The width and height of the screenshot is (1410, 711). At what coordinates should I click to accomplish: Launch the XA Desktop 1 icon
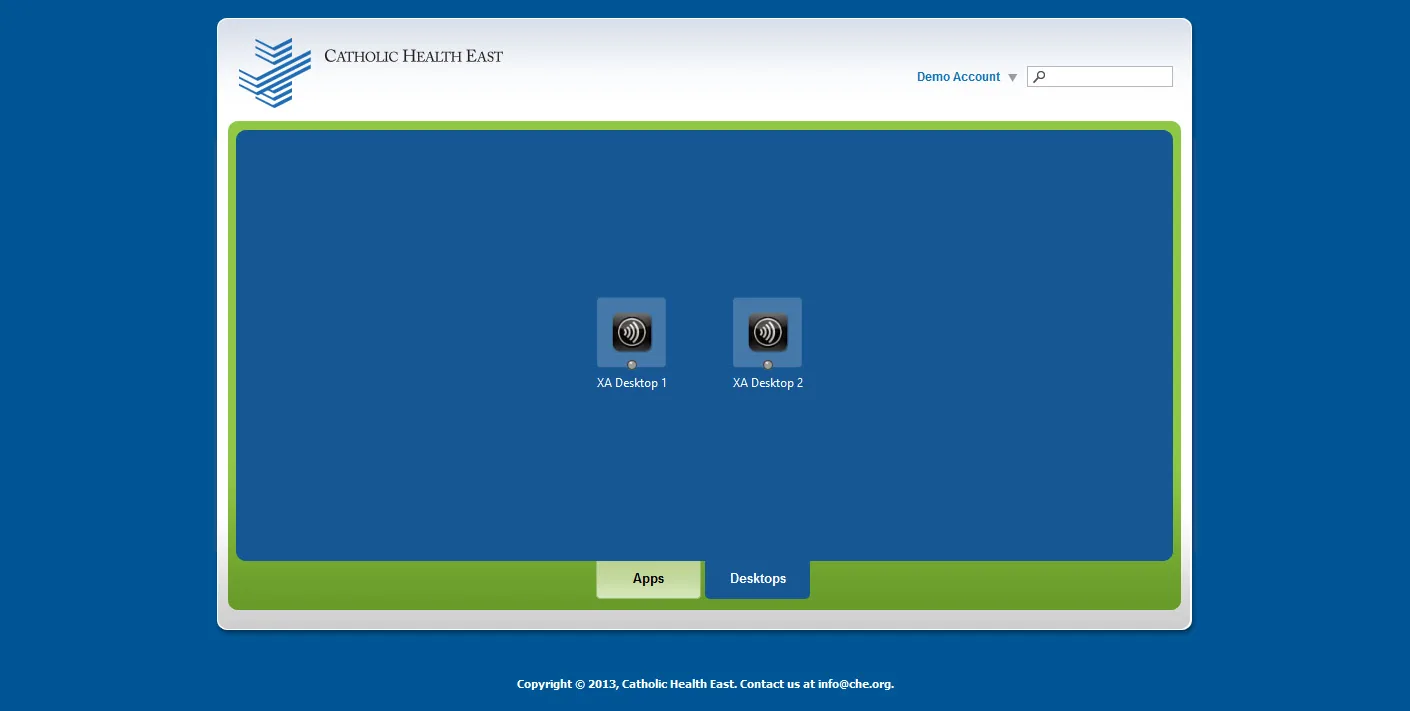point(631,332)
